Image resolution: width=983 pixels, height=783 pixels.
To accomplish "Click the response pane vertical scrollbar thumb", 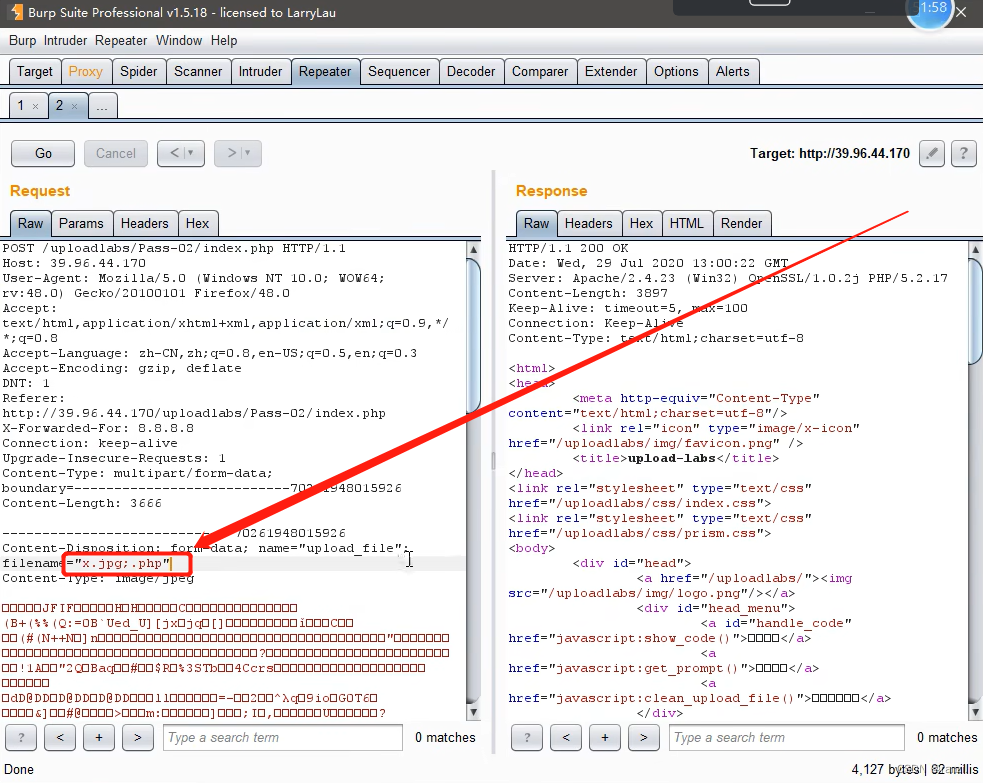I will click(975, 310).
